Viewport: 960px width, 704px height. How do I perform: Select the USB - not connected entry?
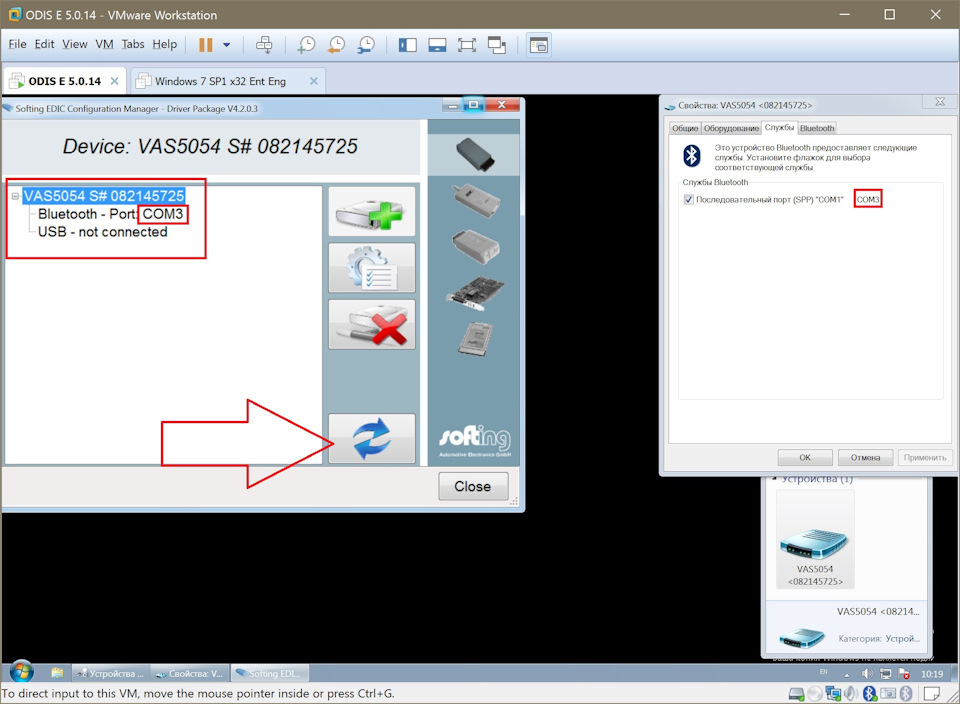pyautogui.click(x=102, y=232)
